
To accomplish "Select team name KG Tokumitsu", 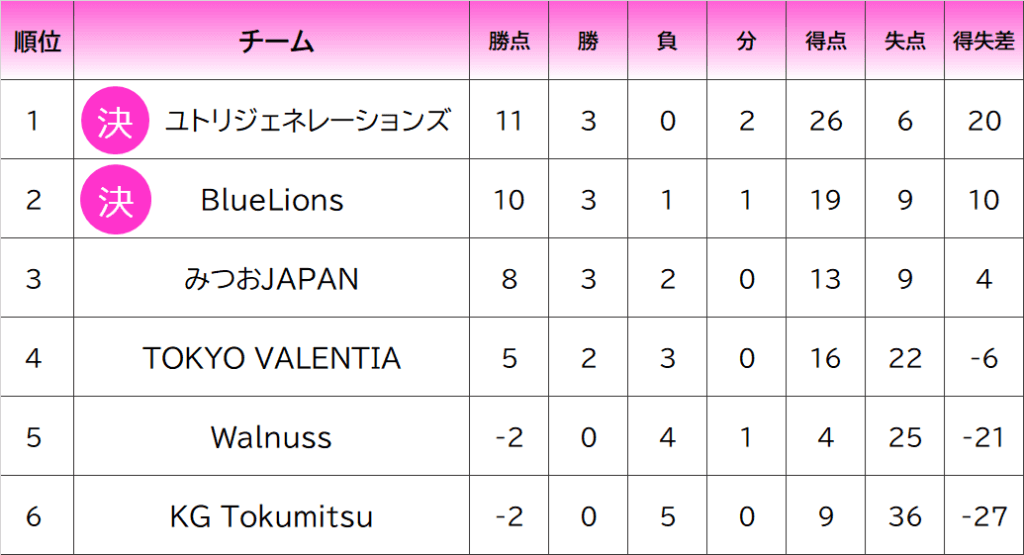I will (x=271, y=516).
